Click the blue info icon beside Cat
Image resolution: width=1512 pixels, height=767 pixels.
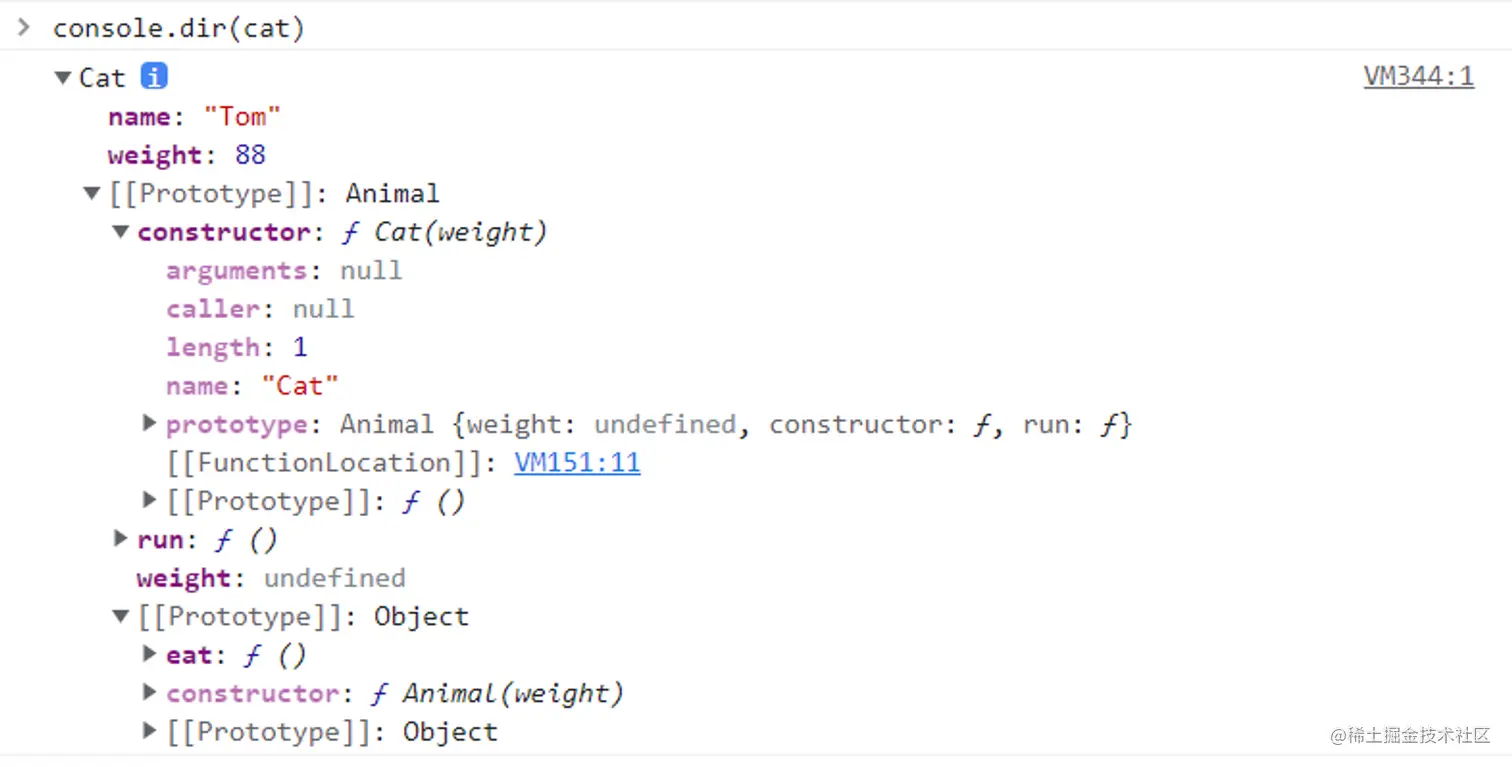(154, 77)
